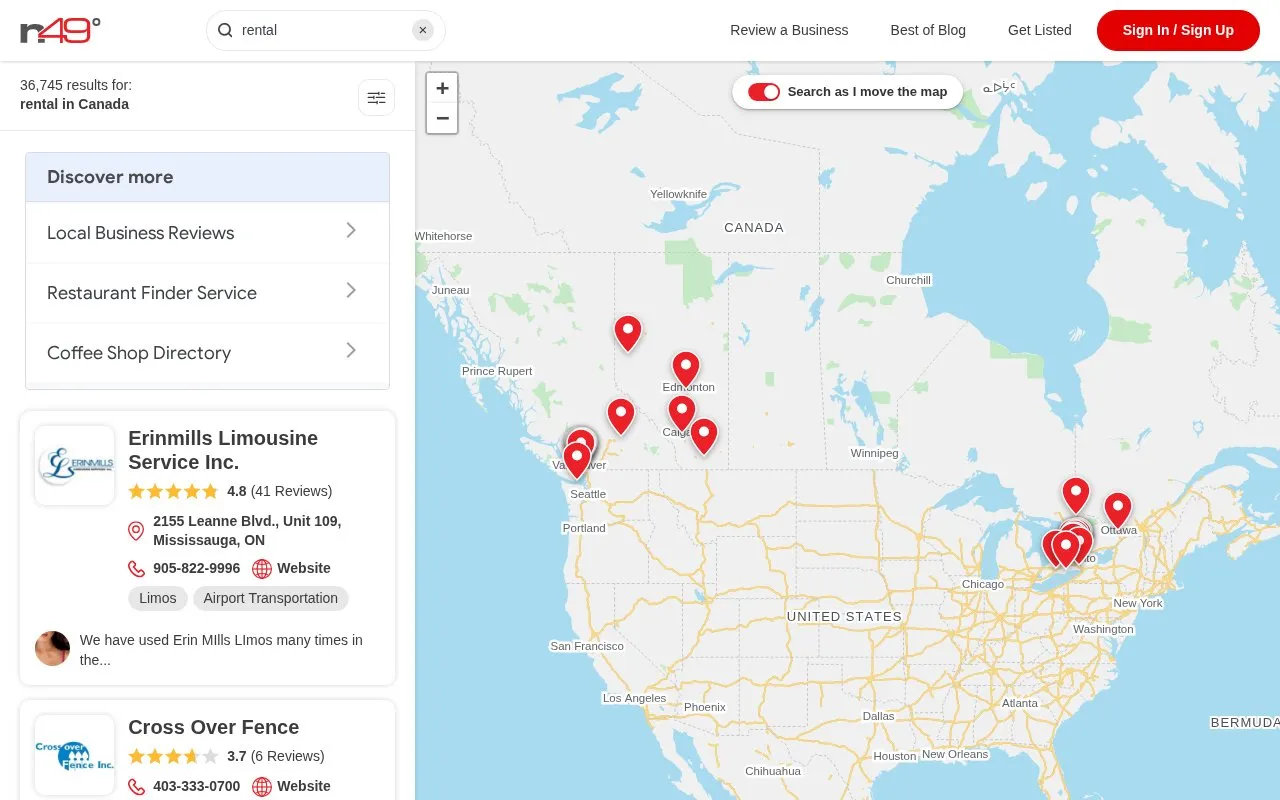This screenshot has height=800, width=1280.
Task: Click the 'Discover more' heading
Action: [110, 177]
